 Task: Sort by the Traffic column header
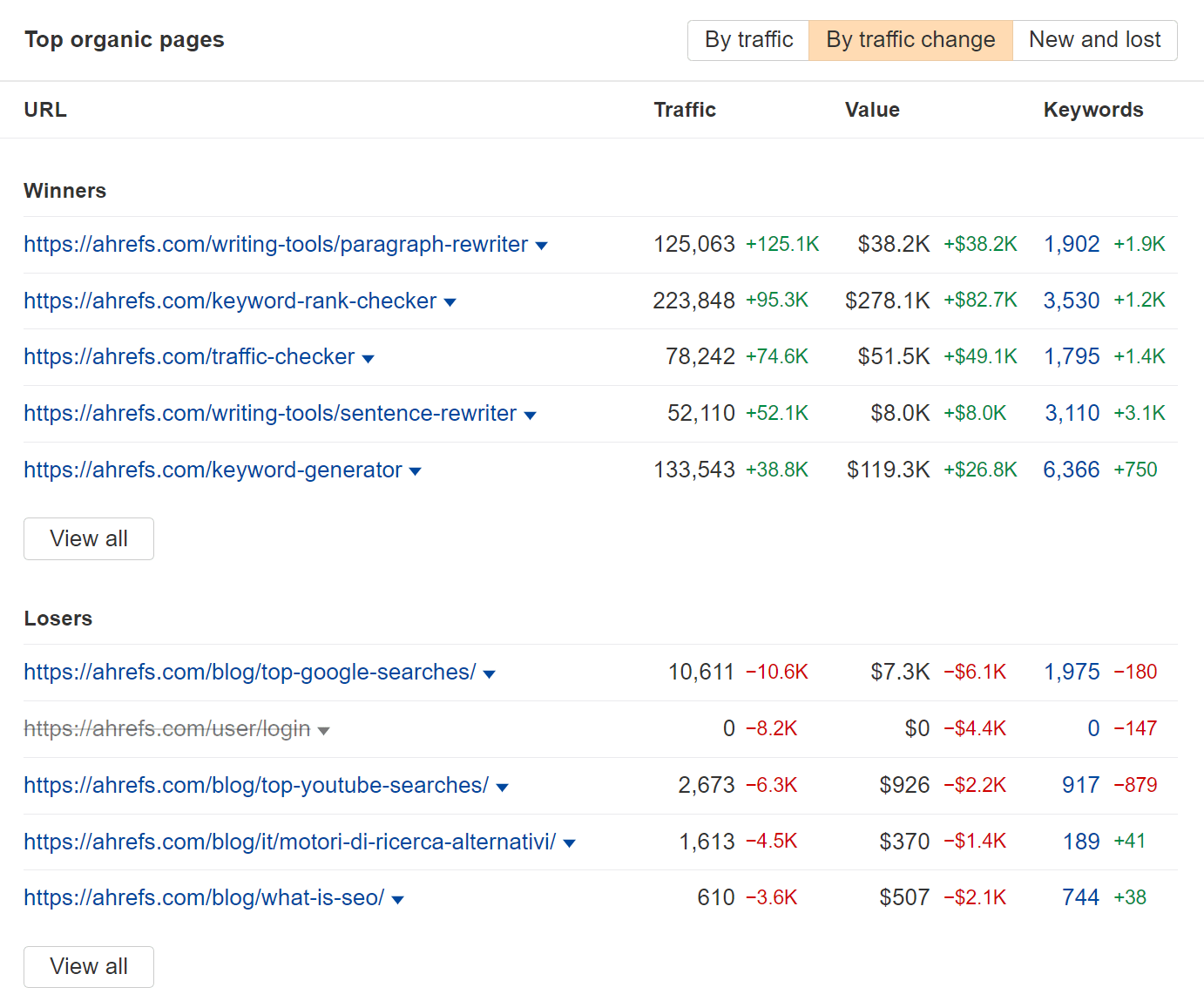pyautogui.click(x=685, y=110)
